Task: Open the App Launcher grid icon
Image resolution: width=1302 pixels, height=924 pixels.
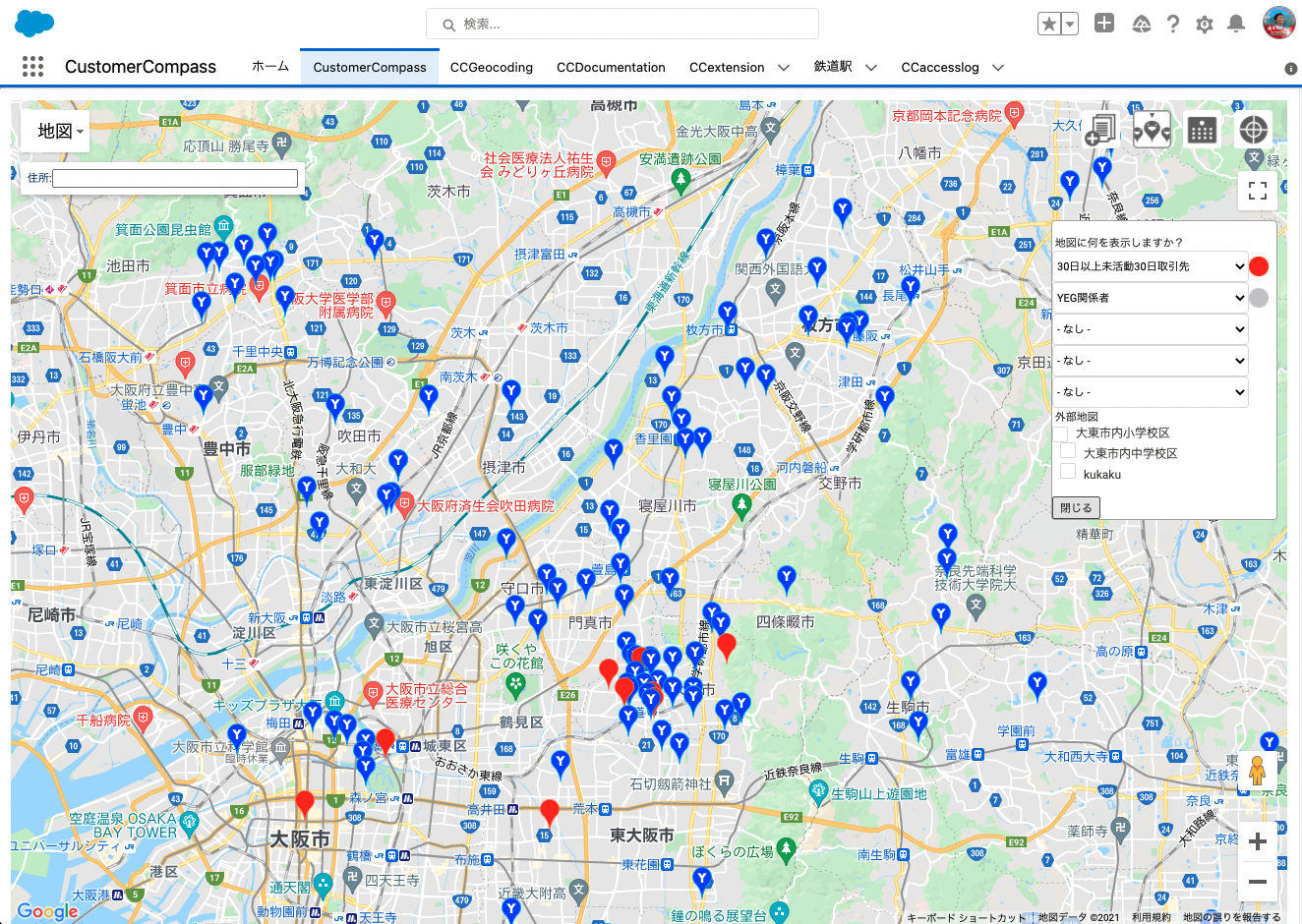Action: 32,66
